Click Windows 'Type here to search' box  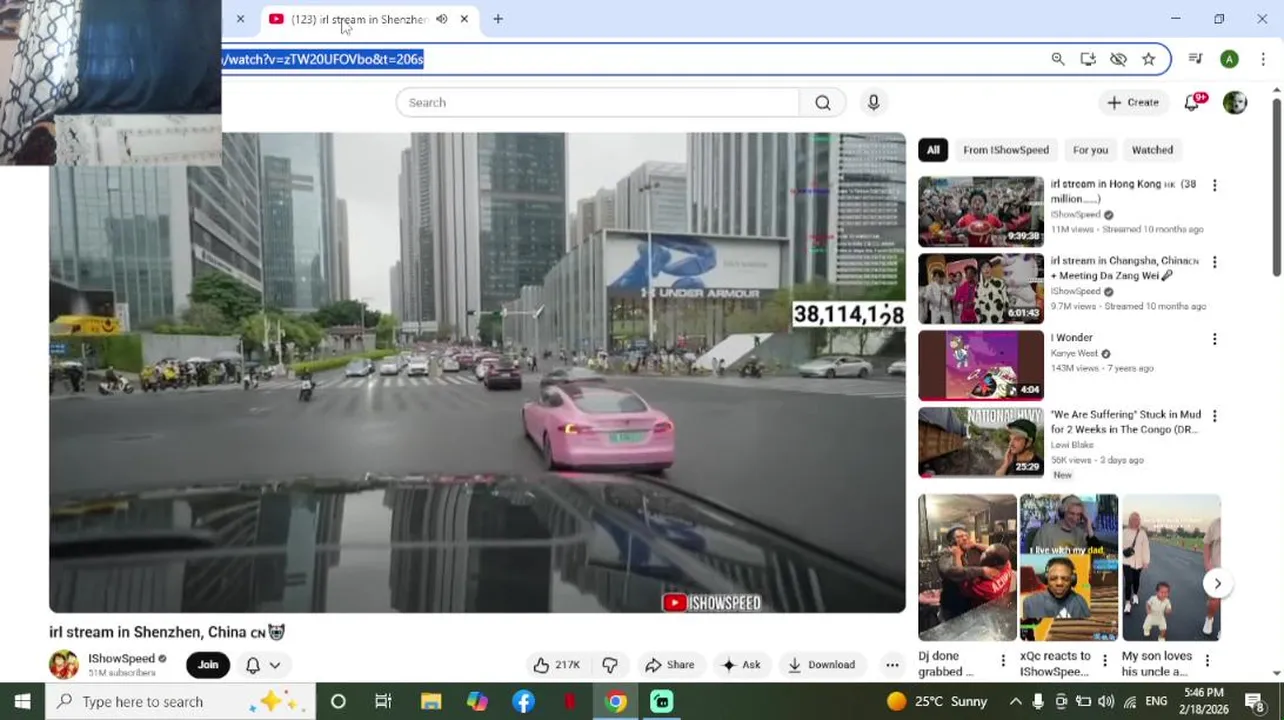[x=180, y=701]
